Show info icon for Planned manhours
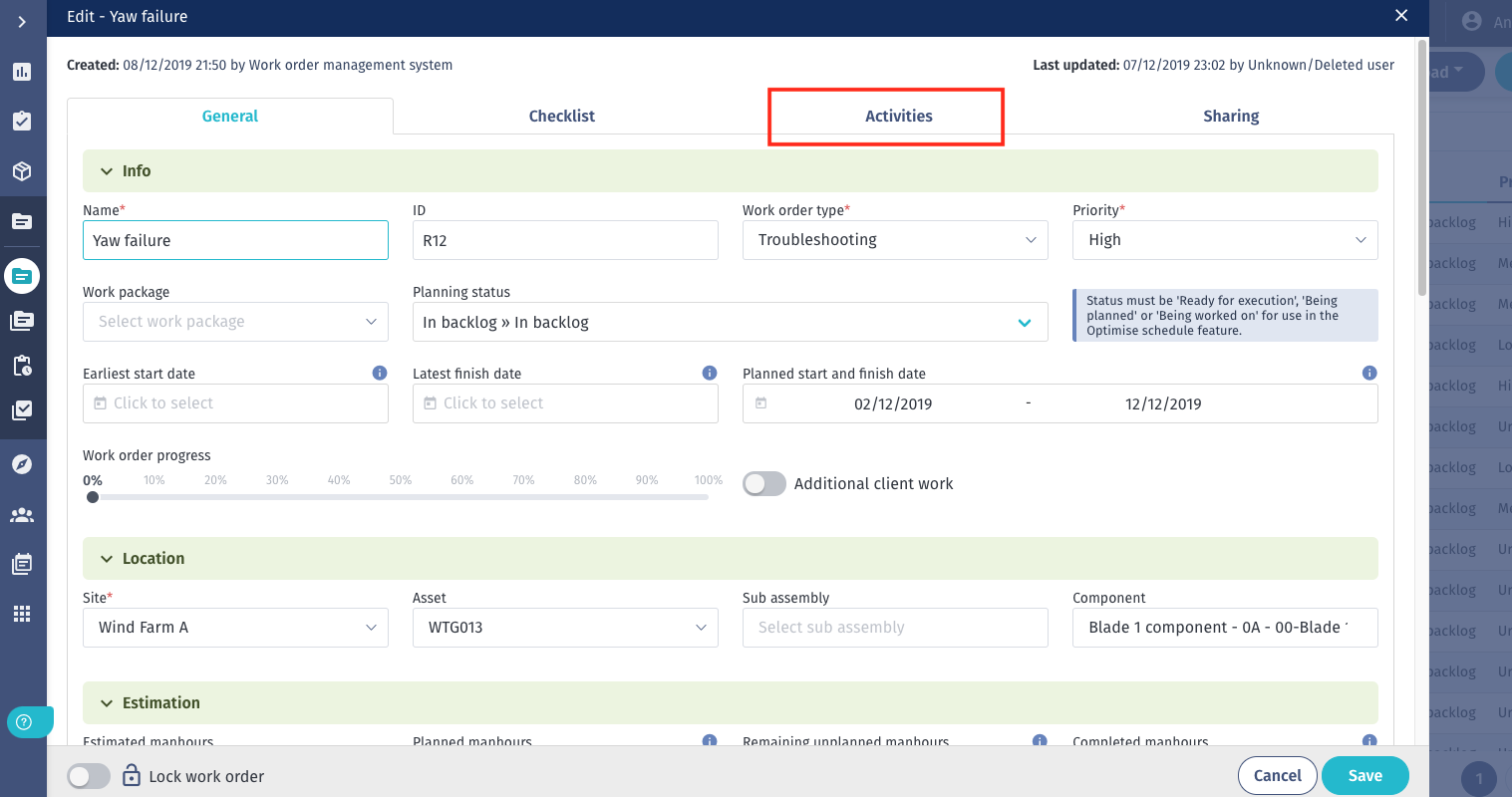1512x797 pixels. 710,740
